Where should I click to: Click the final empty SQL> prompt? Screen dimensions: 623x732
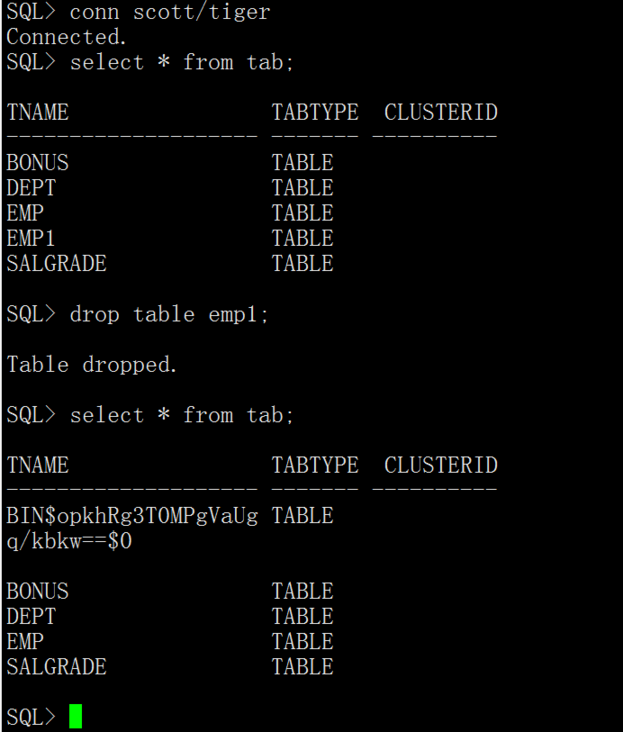point(31,717)
